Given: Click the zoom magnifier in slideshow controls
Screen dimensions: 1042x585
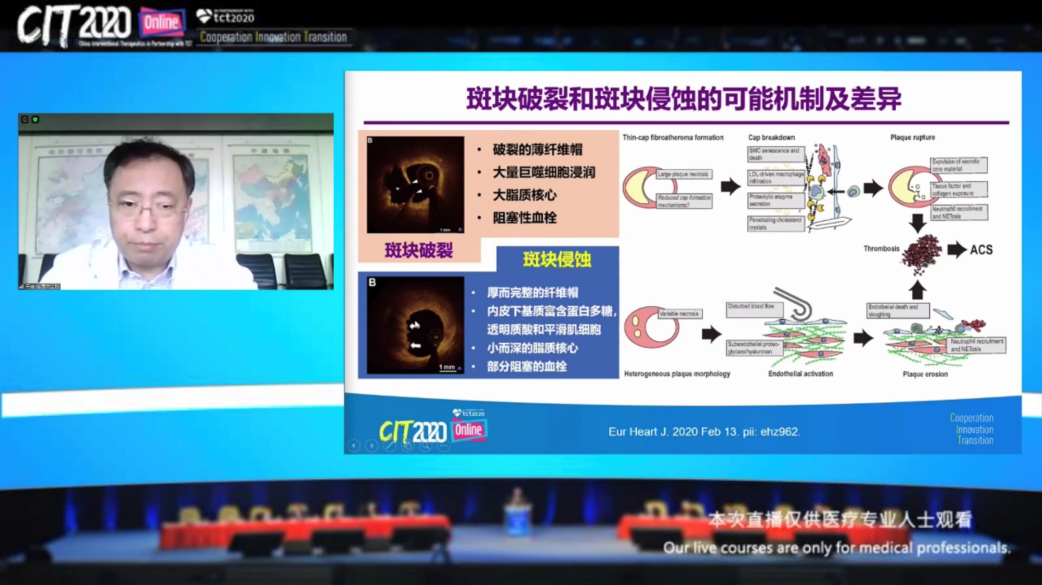Looking at the screenshot, I should click(x=425, y=446).
